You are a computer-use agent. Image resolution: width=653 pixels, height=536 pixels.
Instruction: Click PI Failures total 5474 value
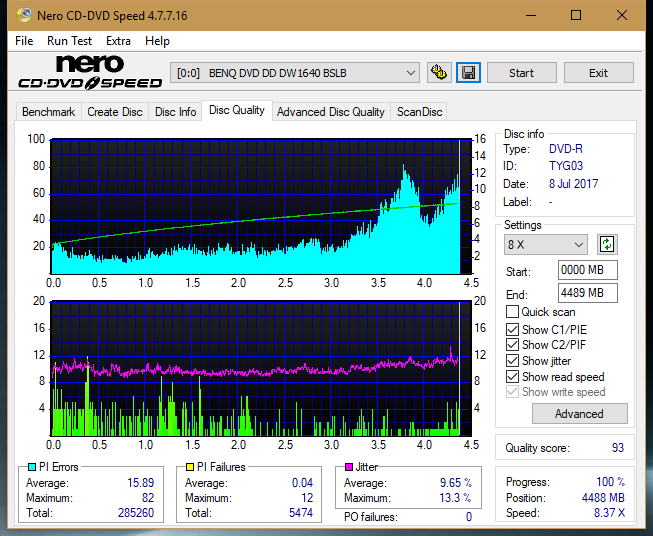point(301,513)
